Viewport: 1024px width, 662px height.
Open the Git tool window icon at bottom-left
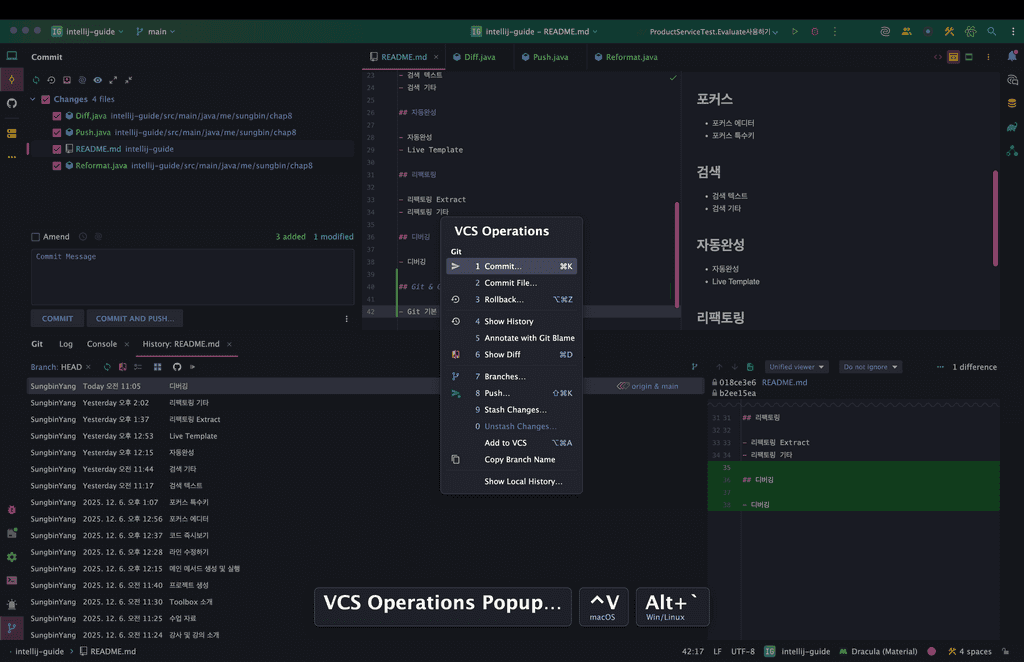12,629
